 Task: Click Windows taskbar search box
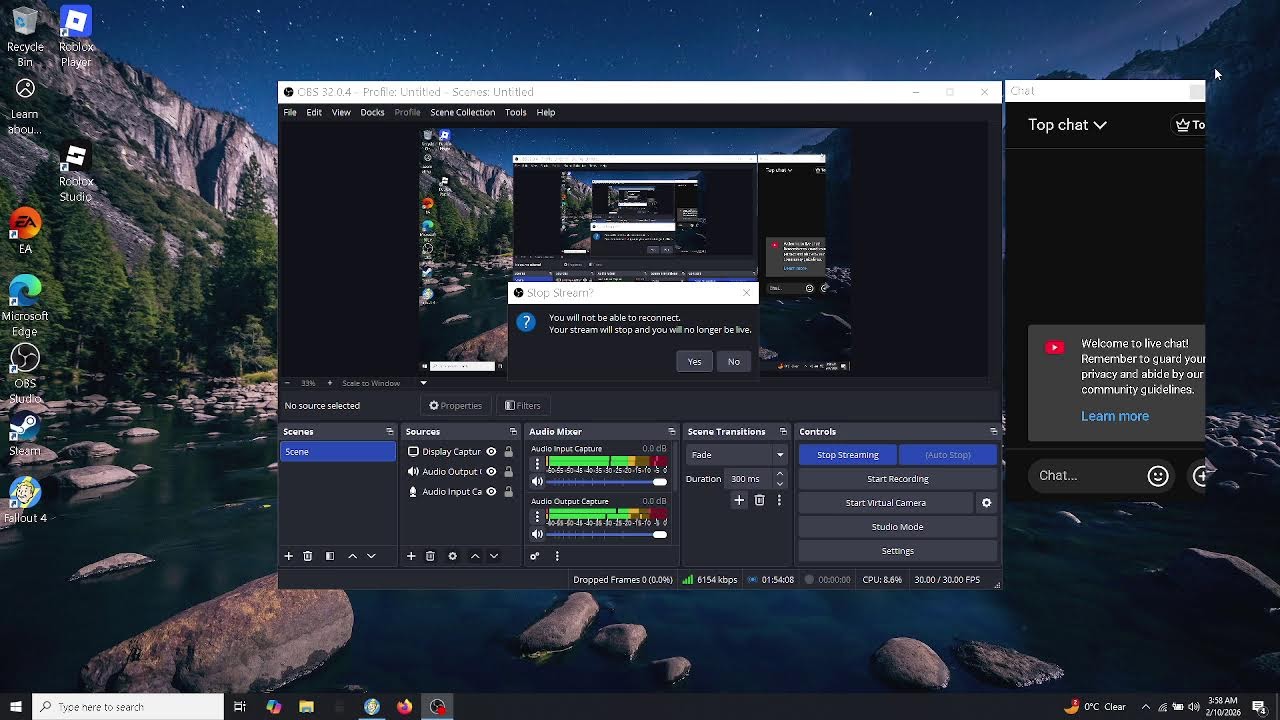point(128,707)
